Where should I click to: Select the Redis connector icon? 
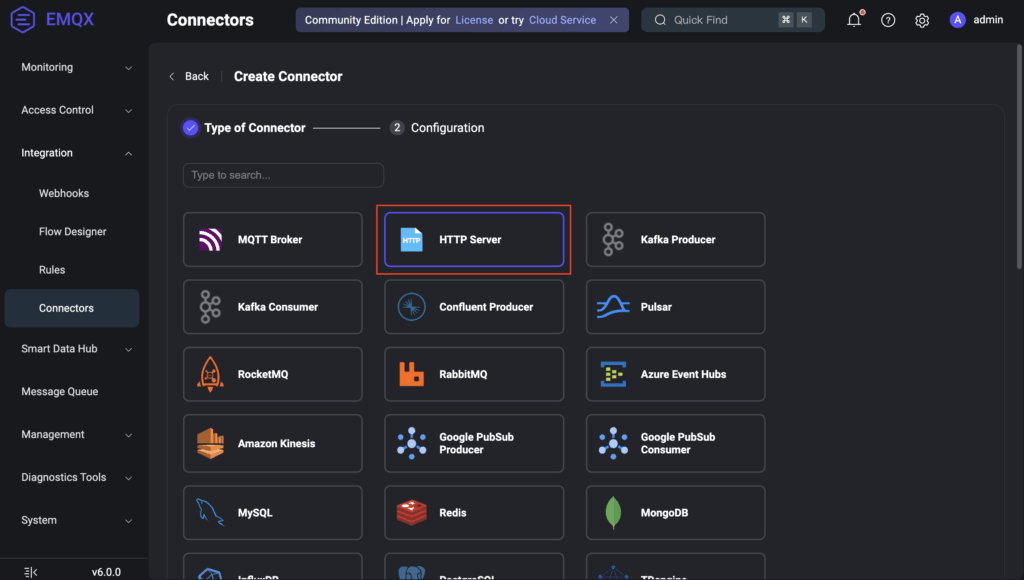[x=411, y=513]
